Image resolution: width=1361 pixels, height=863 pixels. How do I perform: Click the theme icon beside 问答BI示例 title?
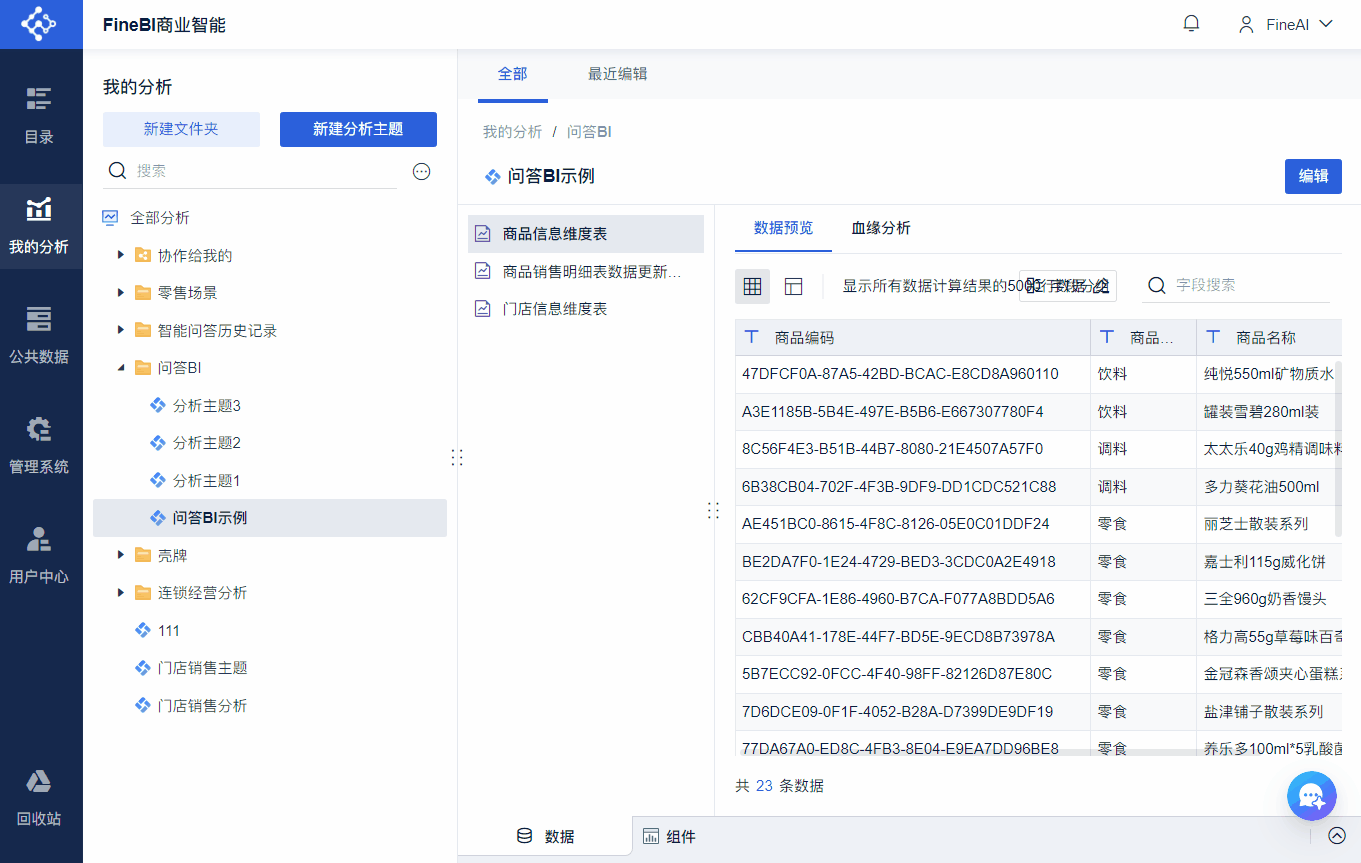click(492, 176)
